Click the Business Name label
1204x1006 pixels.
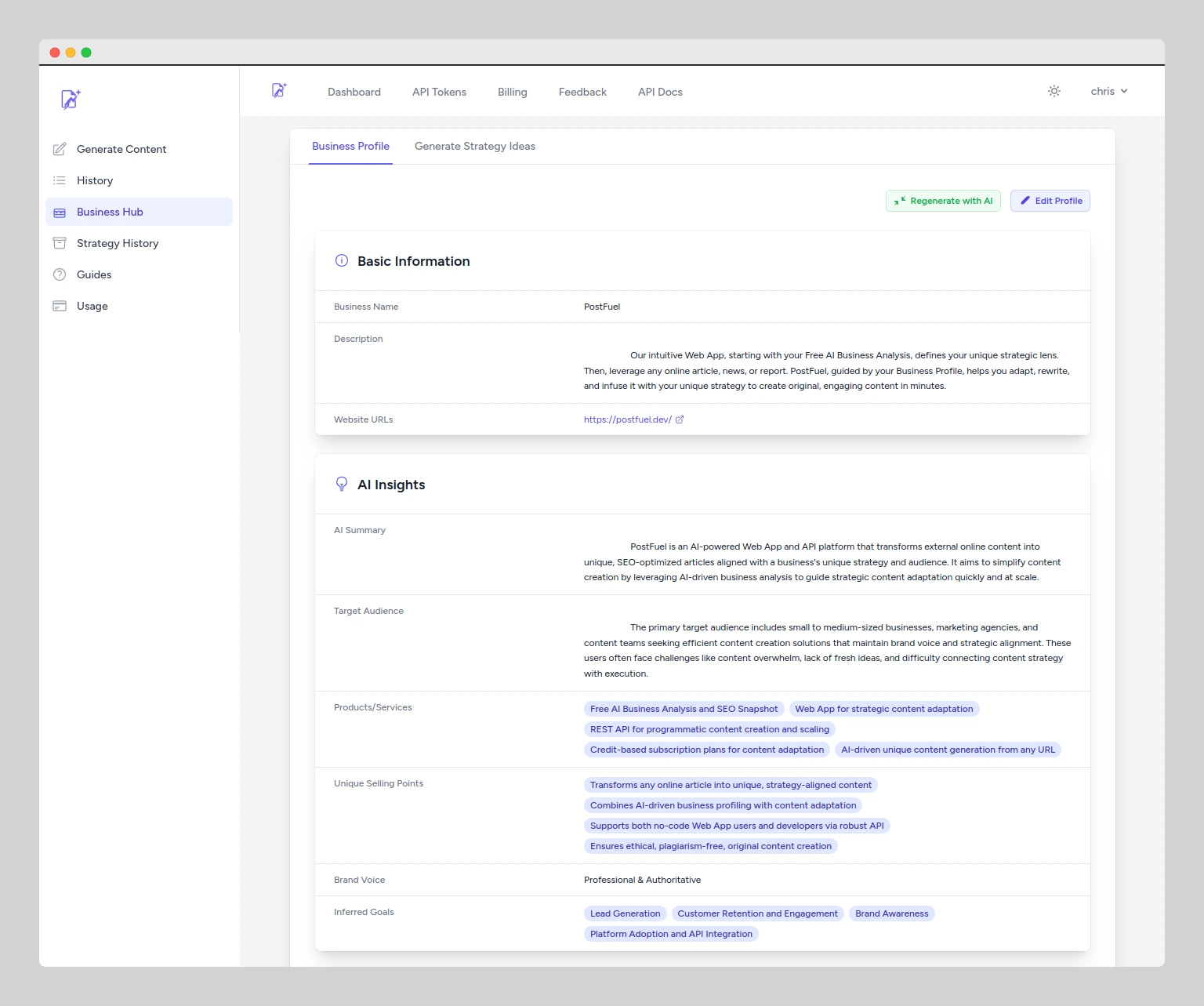(366, 307)
